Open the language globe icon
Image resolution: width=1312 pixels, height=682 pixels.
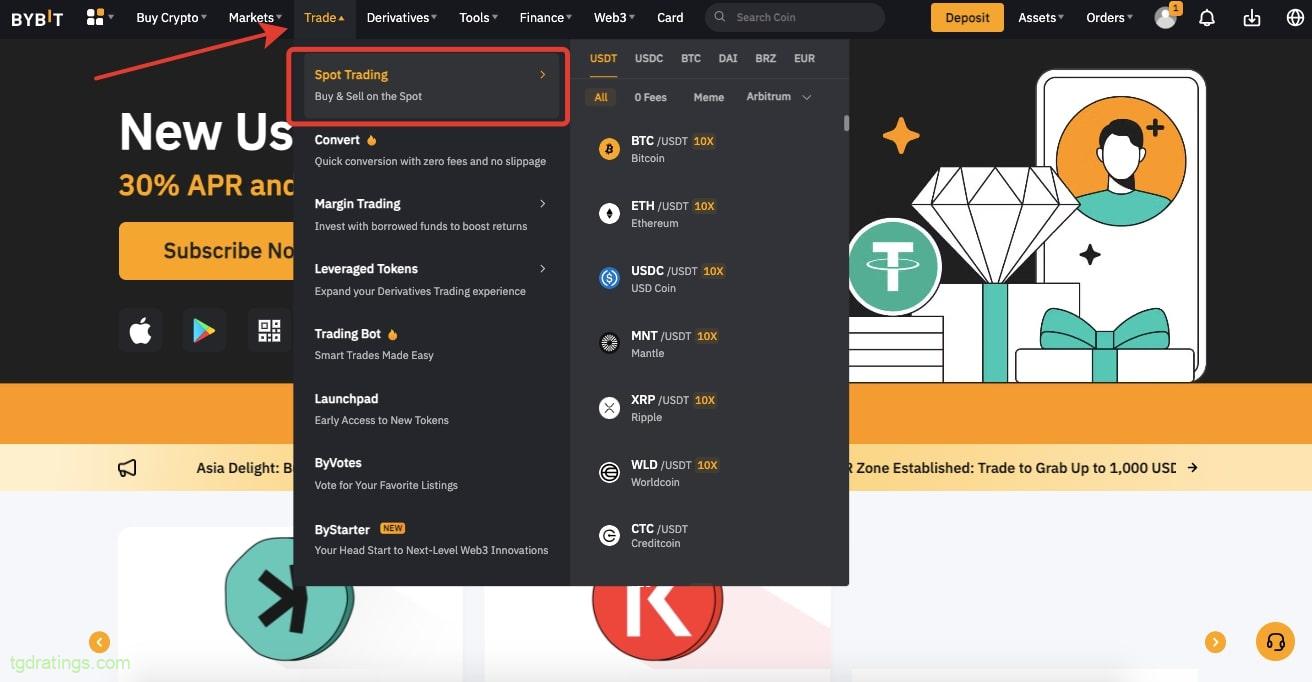pos(1295,18)
